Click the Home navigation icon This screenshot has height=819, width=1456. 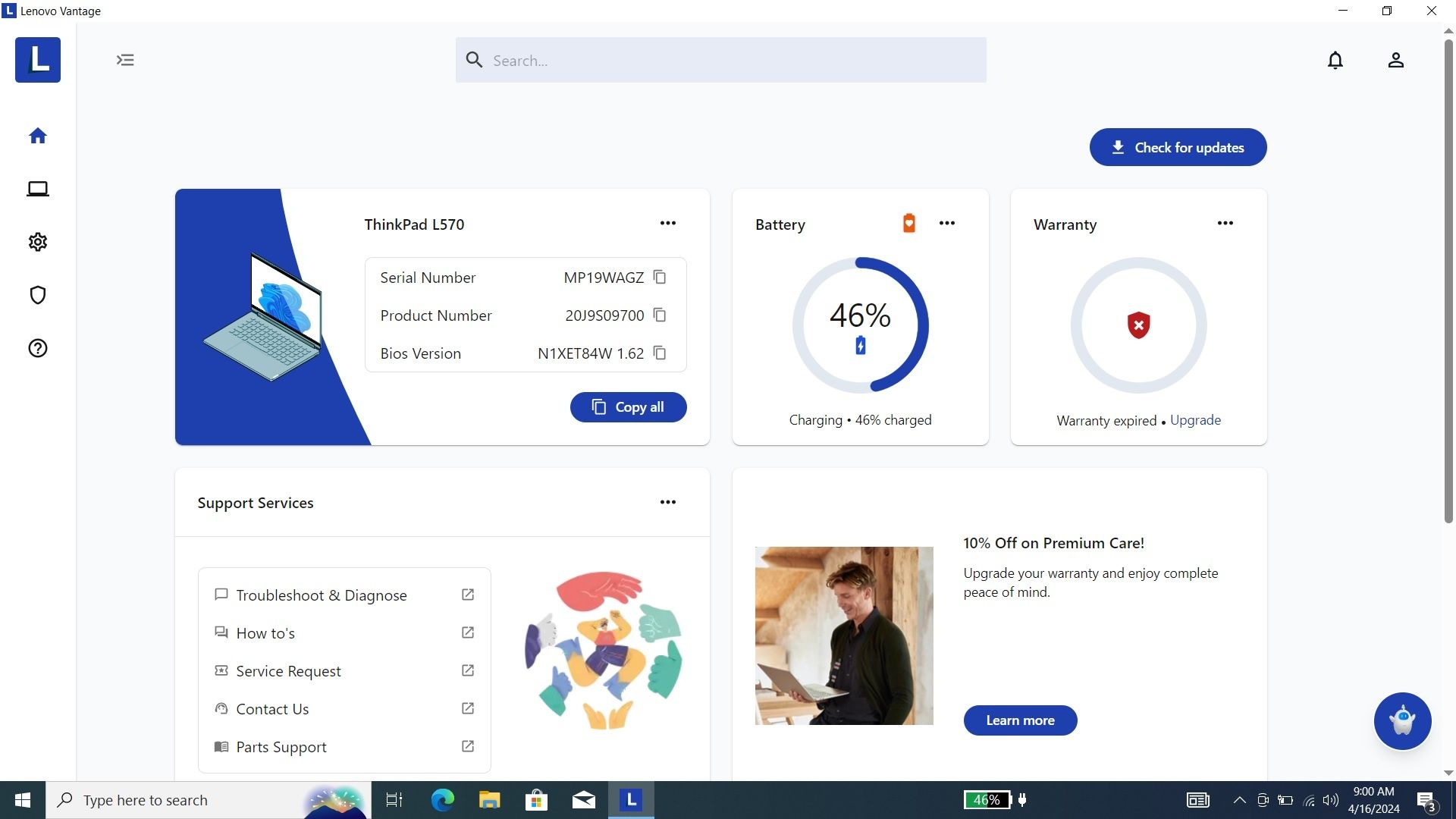[x=37, y=135]
